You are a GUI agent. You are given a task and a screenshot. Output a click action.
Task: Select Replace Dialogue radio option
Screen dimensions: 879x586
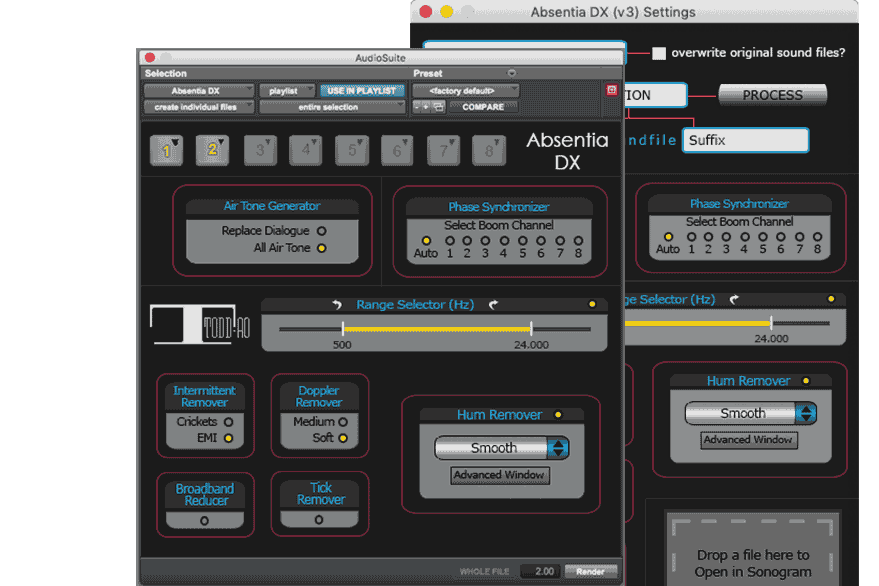(322, 231)
